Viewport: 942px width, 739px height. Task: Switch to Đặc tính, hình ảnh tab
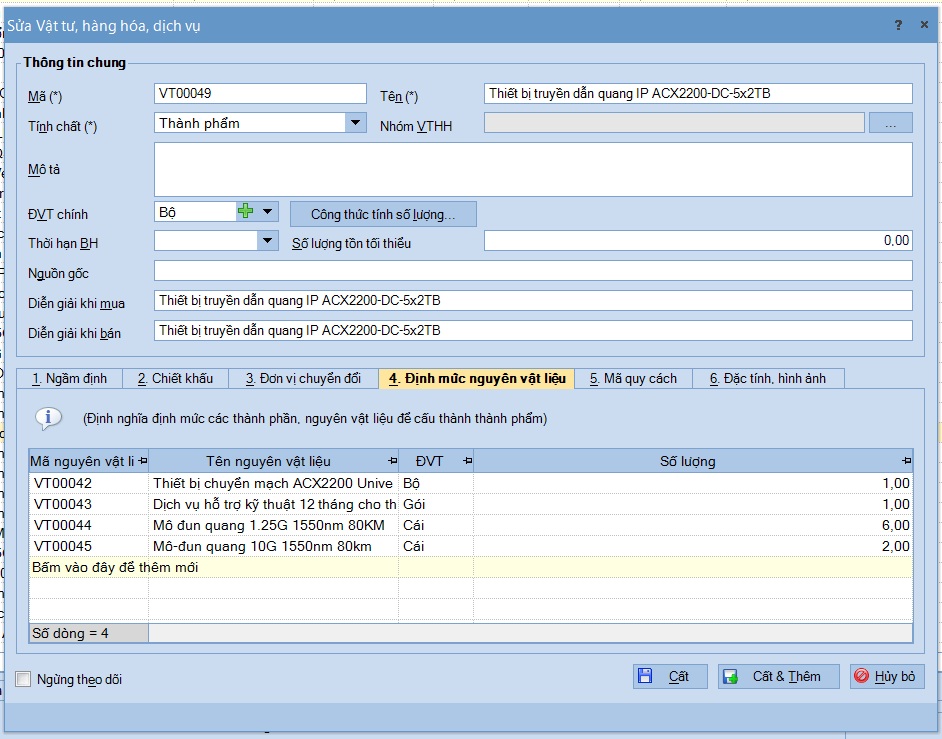[x=768, y=379]
